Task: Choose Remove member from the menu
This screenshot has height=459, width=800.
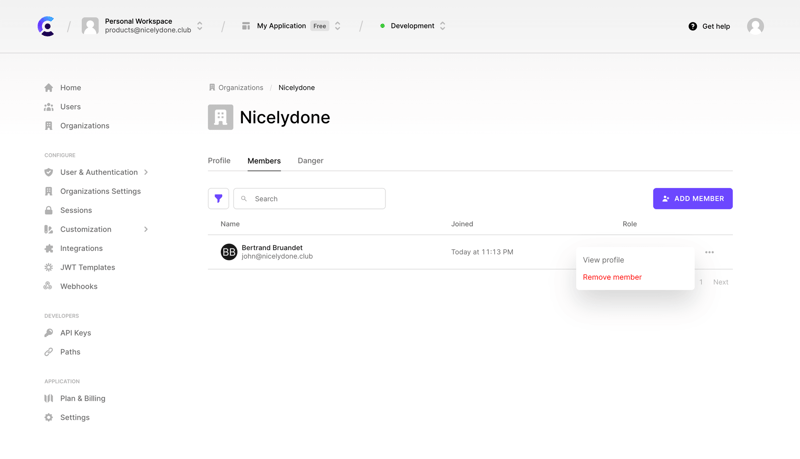Action: point(612,277)
